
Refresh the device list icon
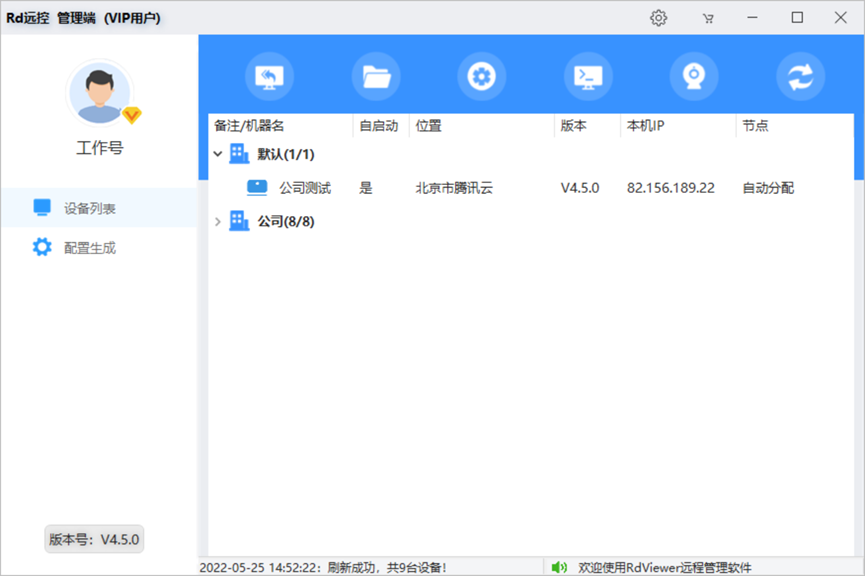(x=800, y=76)
